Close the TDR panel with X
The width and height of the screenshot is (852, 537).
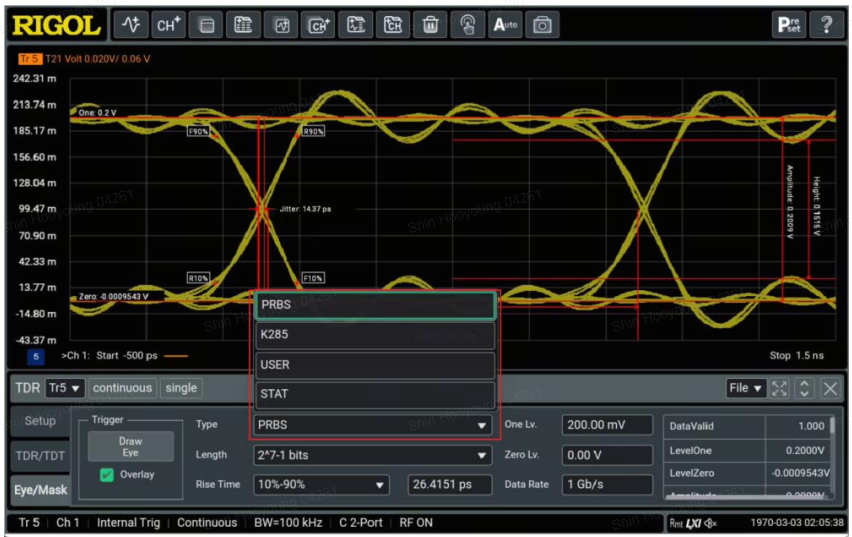tap(830, 388)
